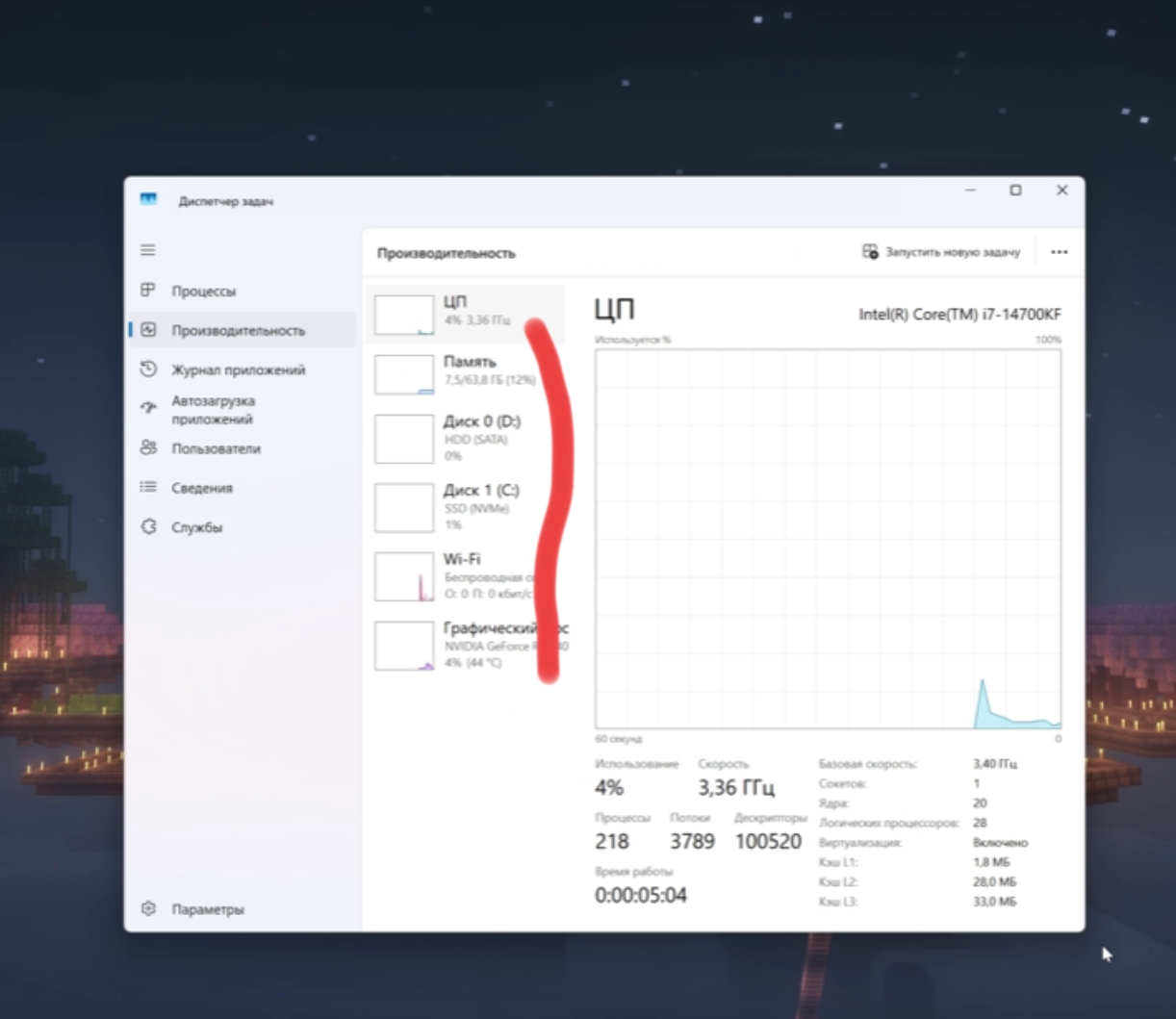Open the Журнал приложений history icon

[x=148, y=369]
